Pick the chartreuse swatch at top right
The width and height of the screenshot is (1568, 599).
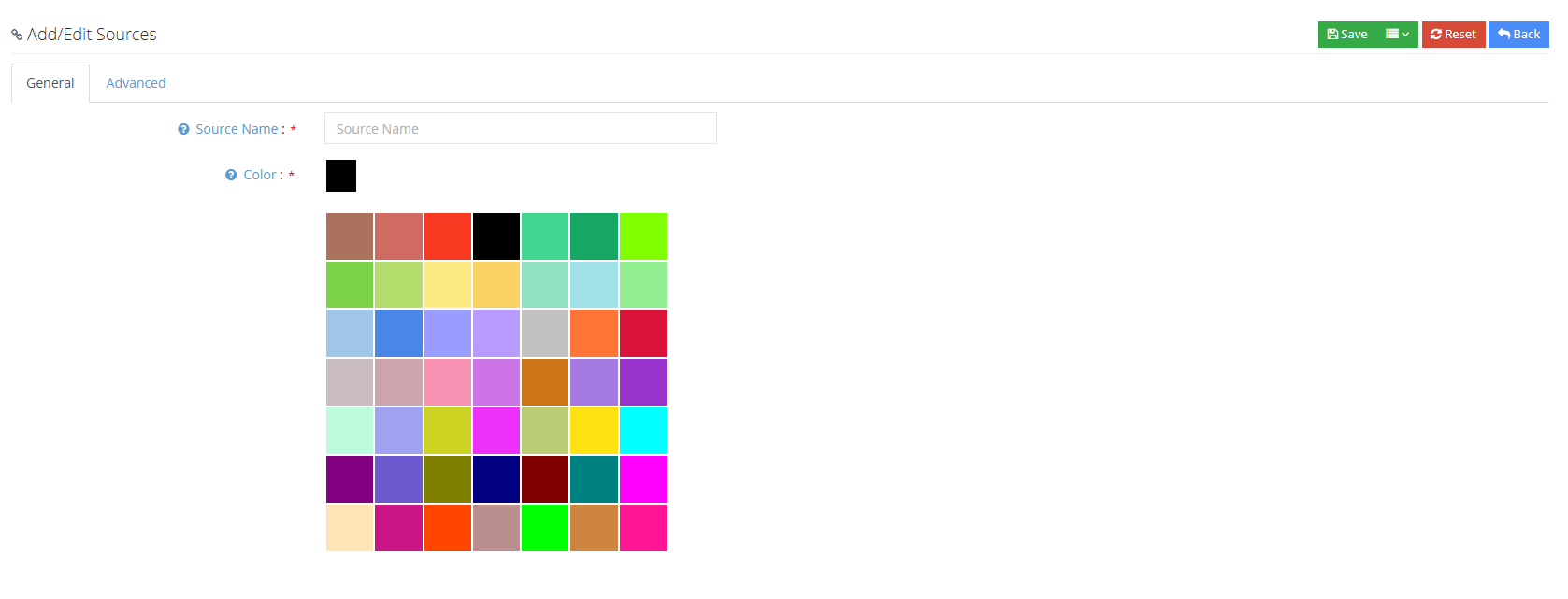[643, 236]
